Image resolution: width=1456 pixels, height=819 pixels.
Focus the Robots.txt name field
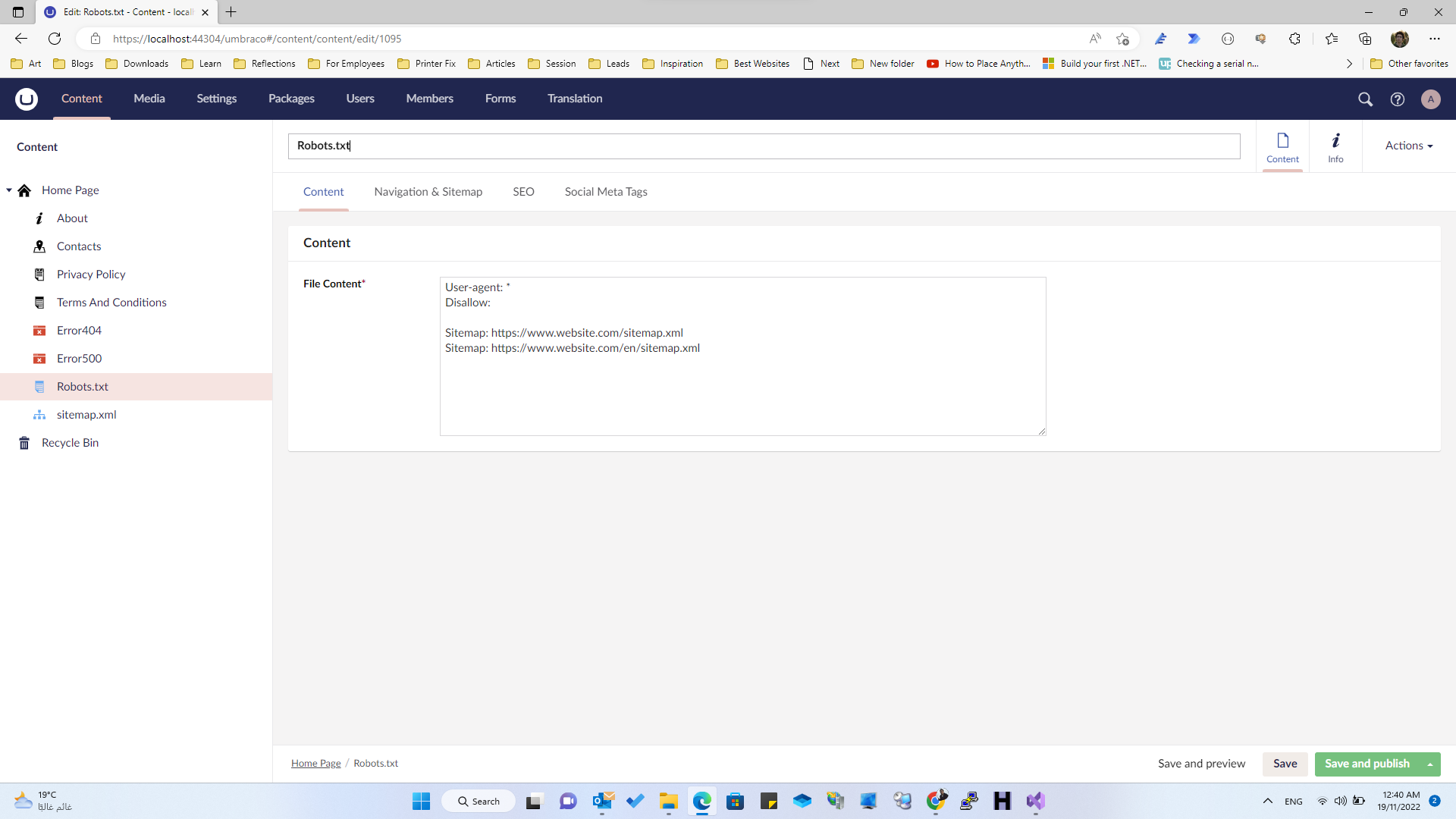(x=764, y=146)
